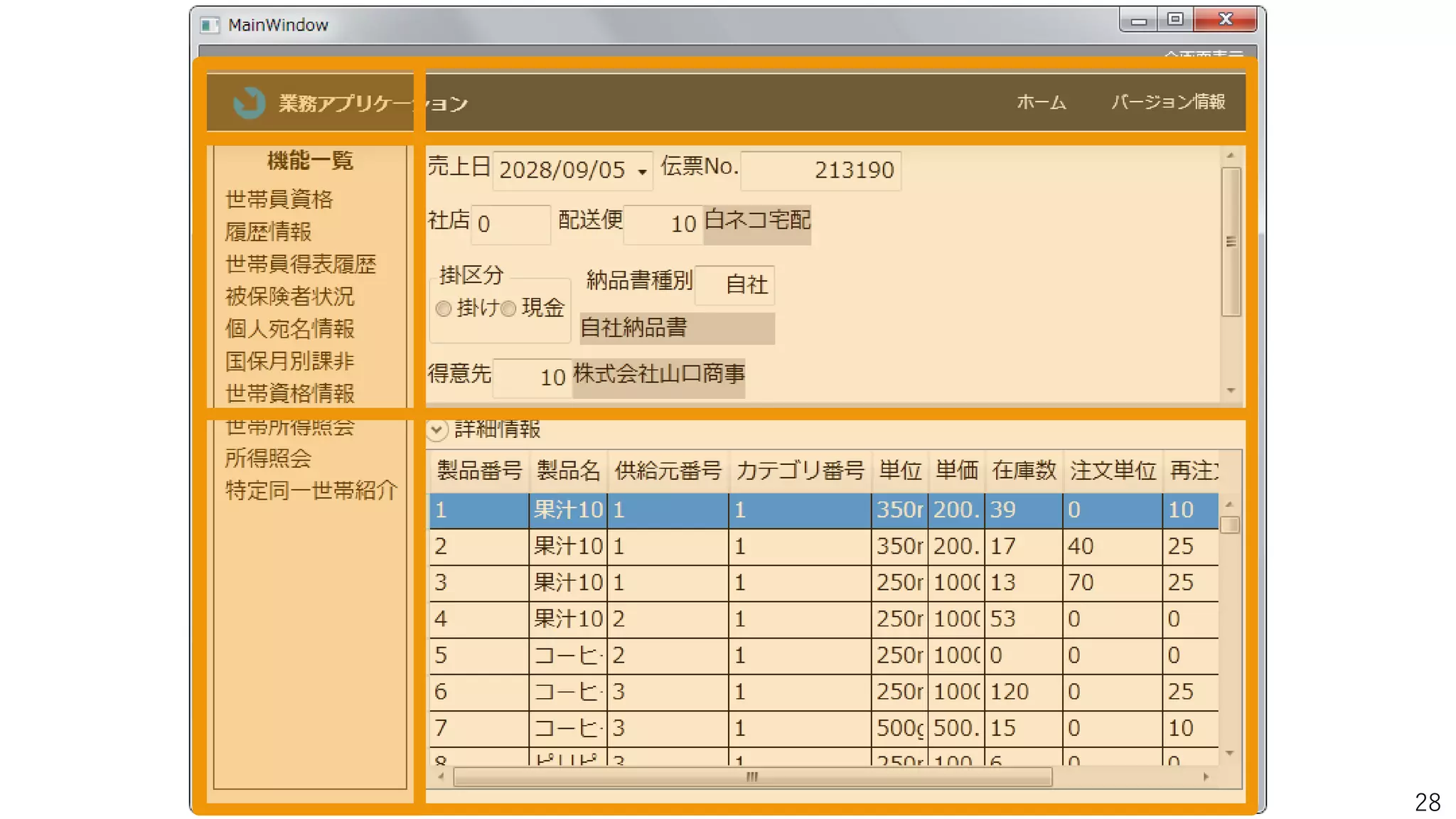Viewport: 1456px width, 819px height.
Task: Click the form panel scroll-down arrow
Action: point(1231,390)
